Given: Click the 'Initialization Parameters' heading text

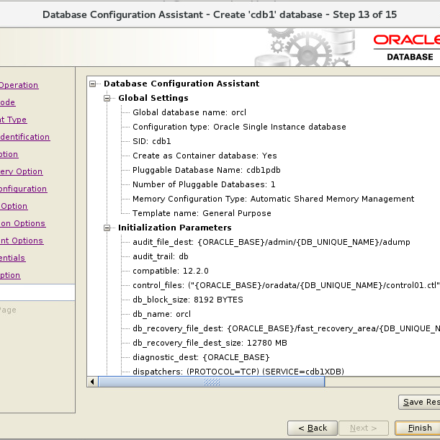Looking at the screenshot, I should [175, 228].
